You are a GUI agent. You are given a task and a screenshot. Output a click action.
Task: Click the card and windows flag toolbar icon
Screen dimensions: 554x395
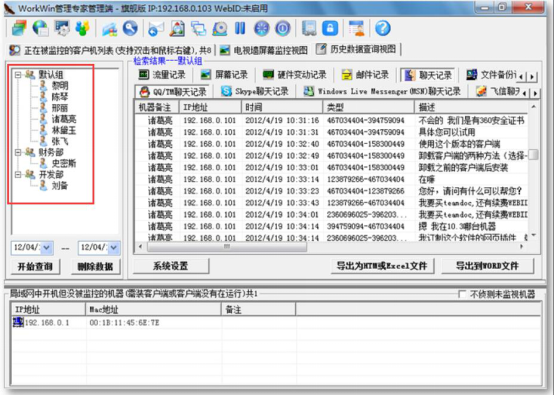coord(110,28)
